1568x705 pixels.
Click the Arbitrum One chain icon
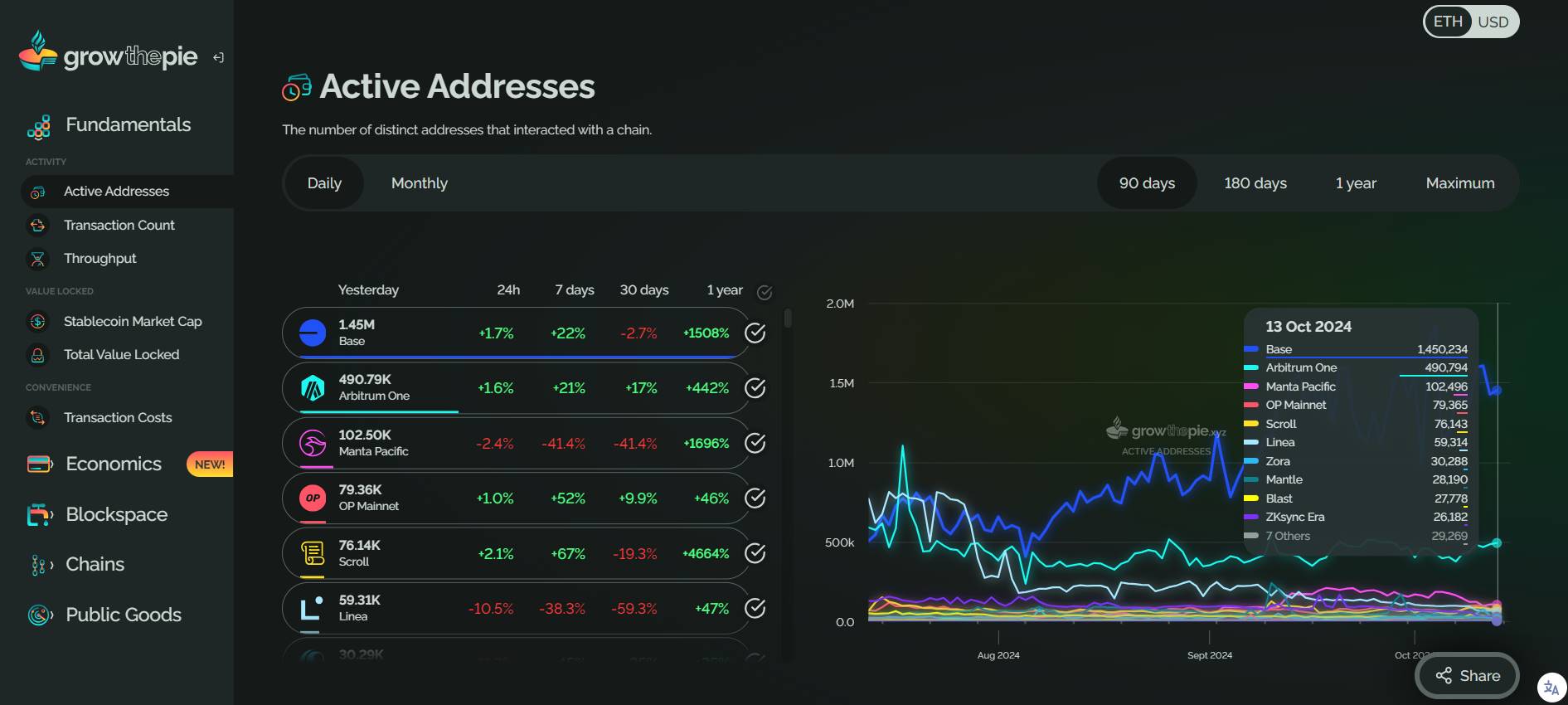[313, 387]
